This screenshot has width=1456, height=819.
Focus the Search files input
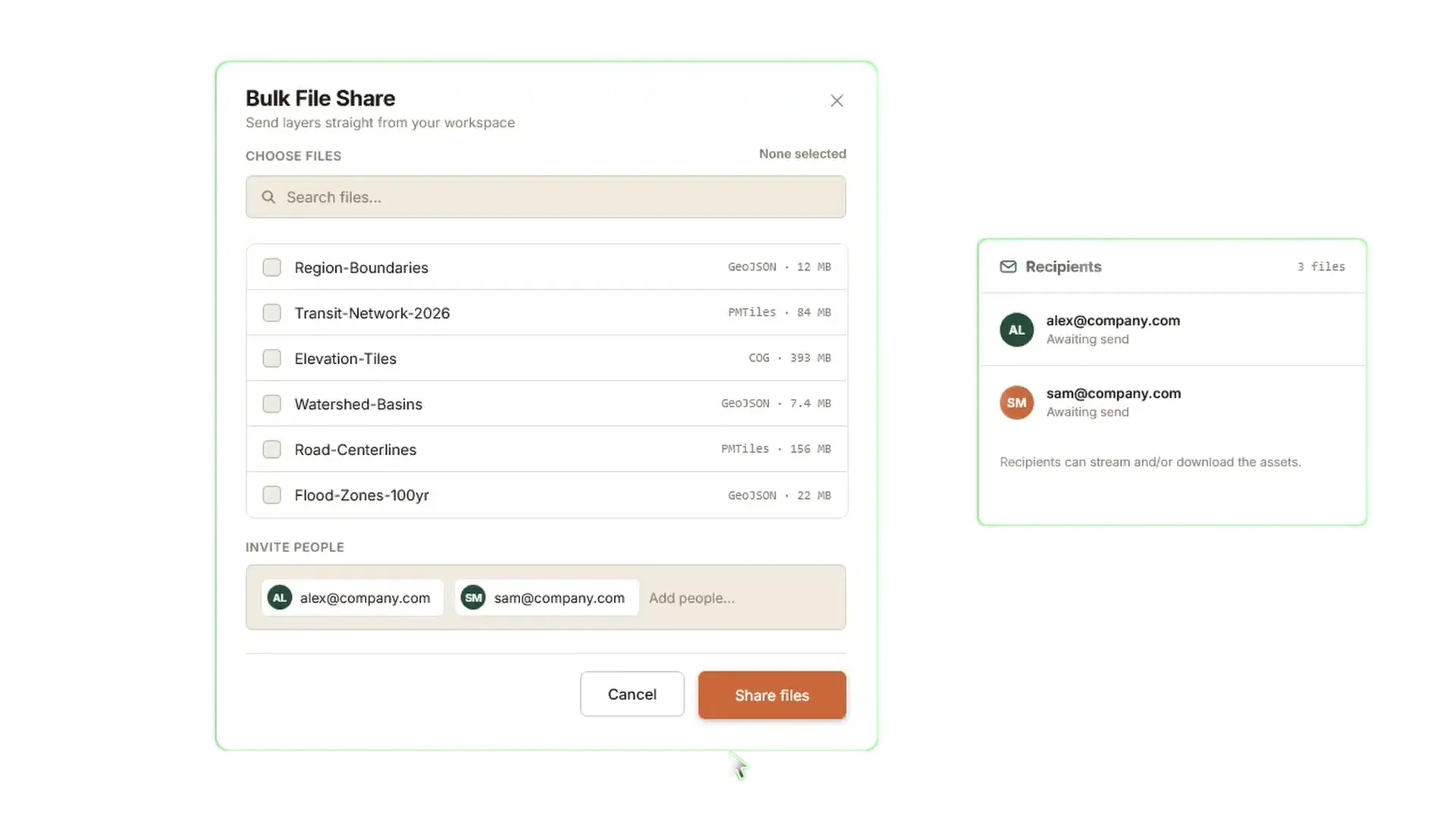(x=546, y=197)
